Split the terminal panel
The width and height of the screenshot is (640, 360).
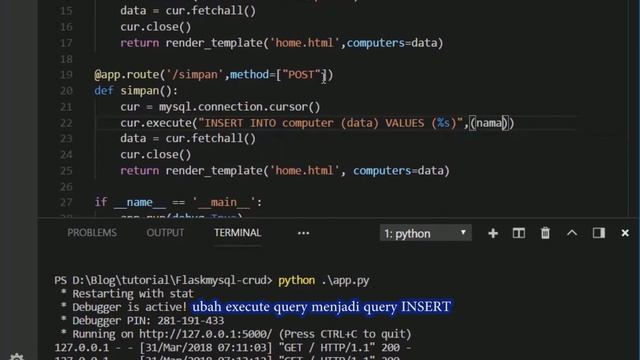[x=519, y=233]
